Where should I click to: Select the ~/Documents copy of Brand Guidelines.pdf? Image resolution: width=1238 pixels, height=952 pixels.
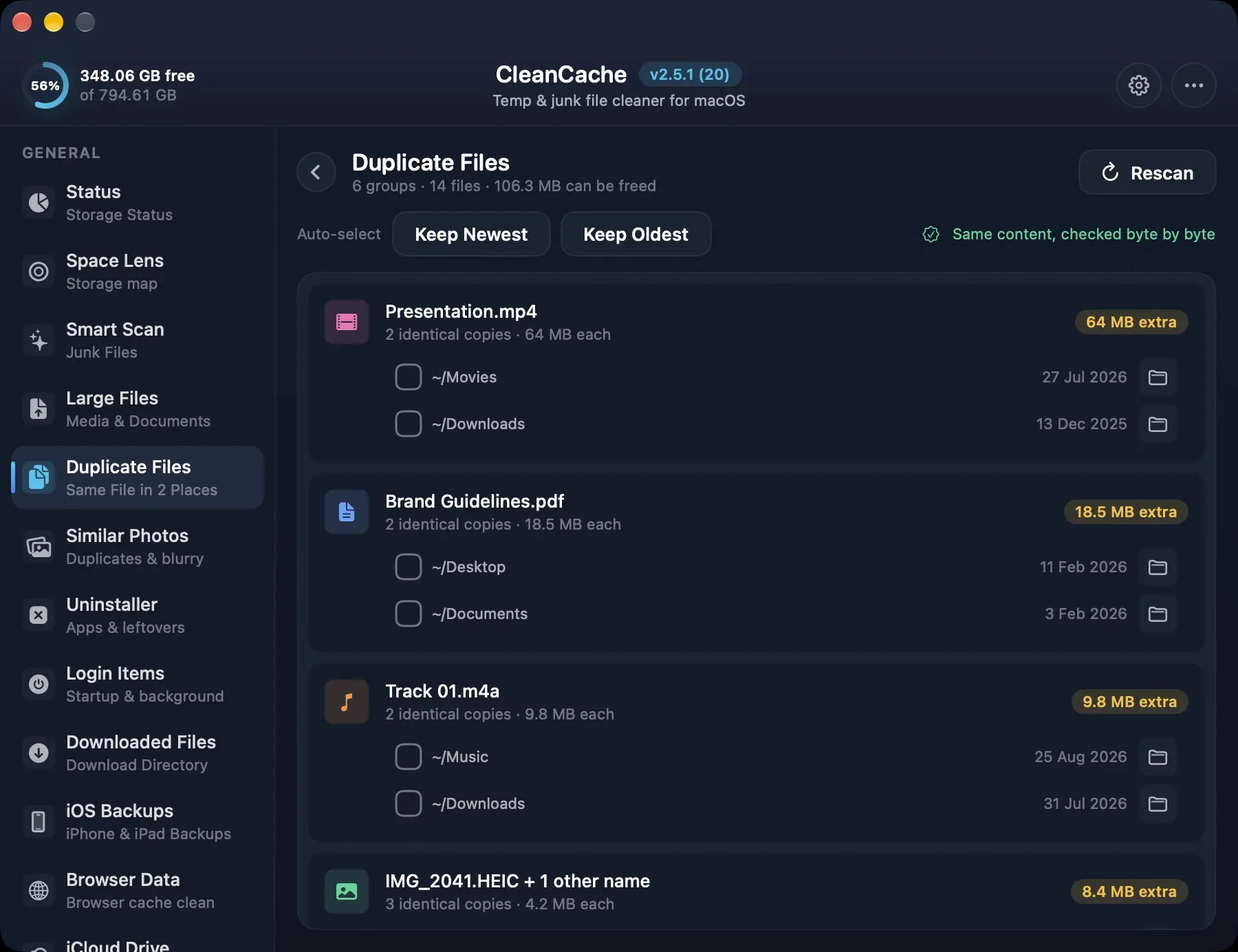pos(409,614)
